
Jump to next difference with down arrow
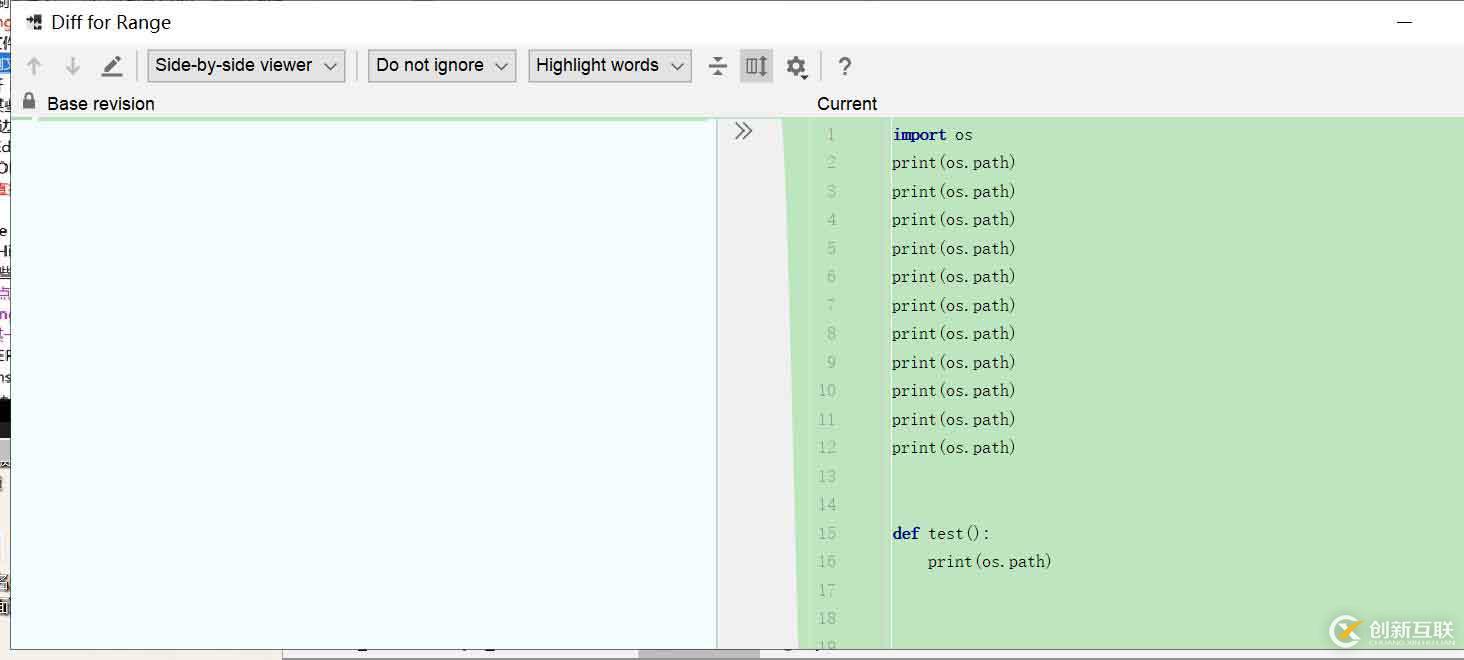[x=73, y=66]
